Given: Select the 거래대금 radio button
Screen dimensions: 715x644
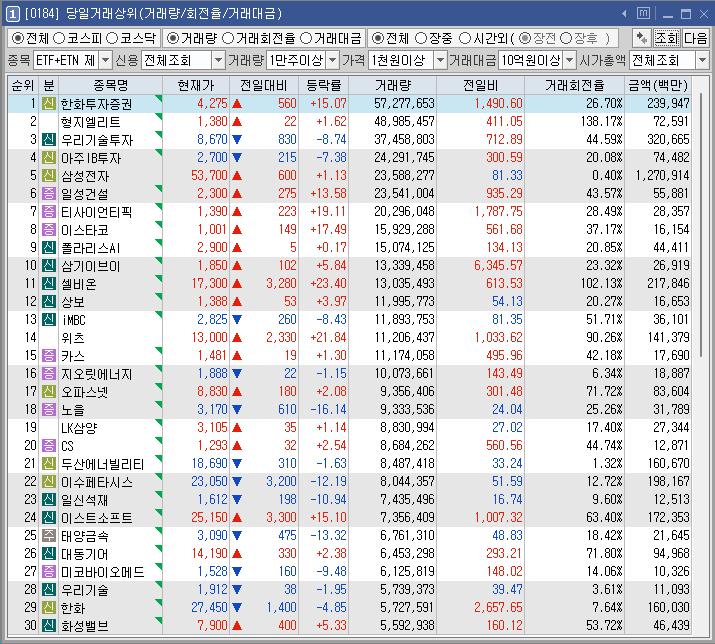Looking at the screenshot, I should point(306,38).
